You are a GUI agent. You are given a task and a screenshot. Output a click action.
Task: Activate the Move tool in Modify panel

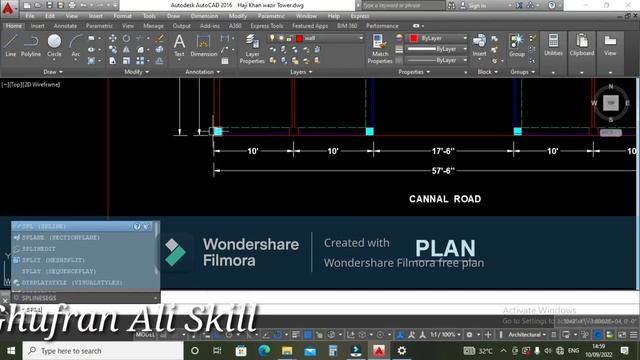pyautogui.click(x=113, y=38)
